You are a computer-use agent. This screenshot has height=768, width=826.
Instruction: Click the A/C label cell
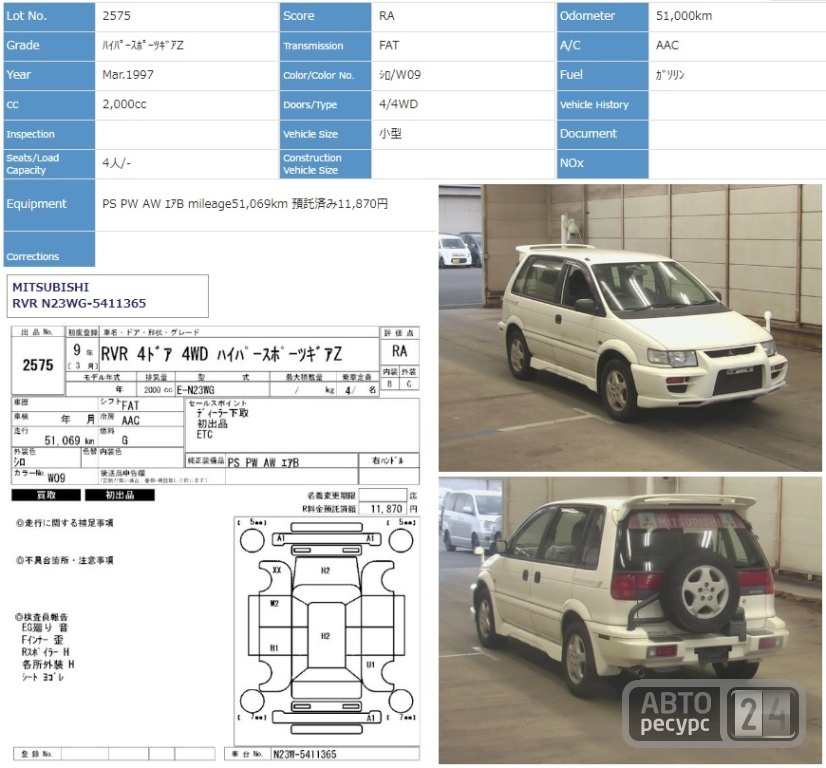[602, 46]
